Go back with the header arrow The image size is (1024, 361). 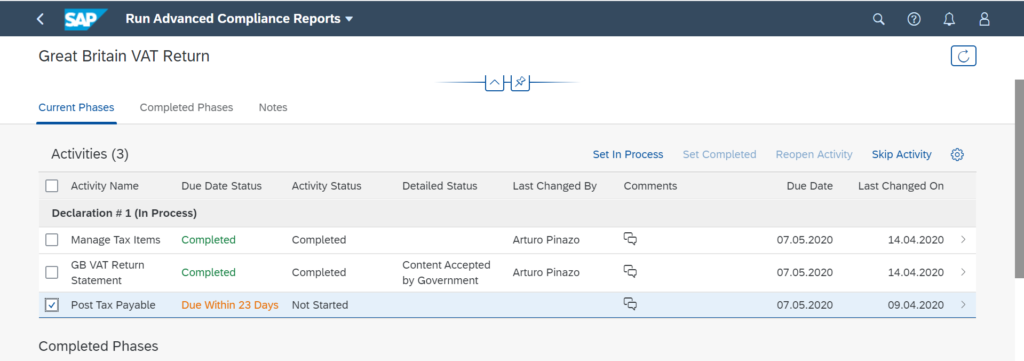pyautogui.click(x=40, y=19)
